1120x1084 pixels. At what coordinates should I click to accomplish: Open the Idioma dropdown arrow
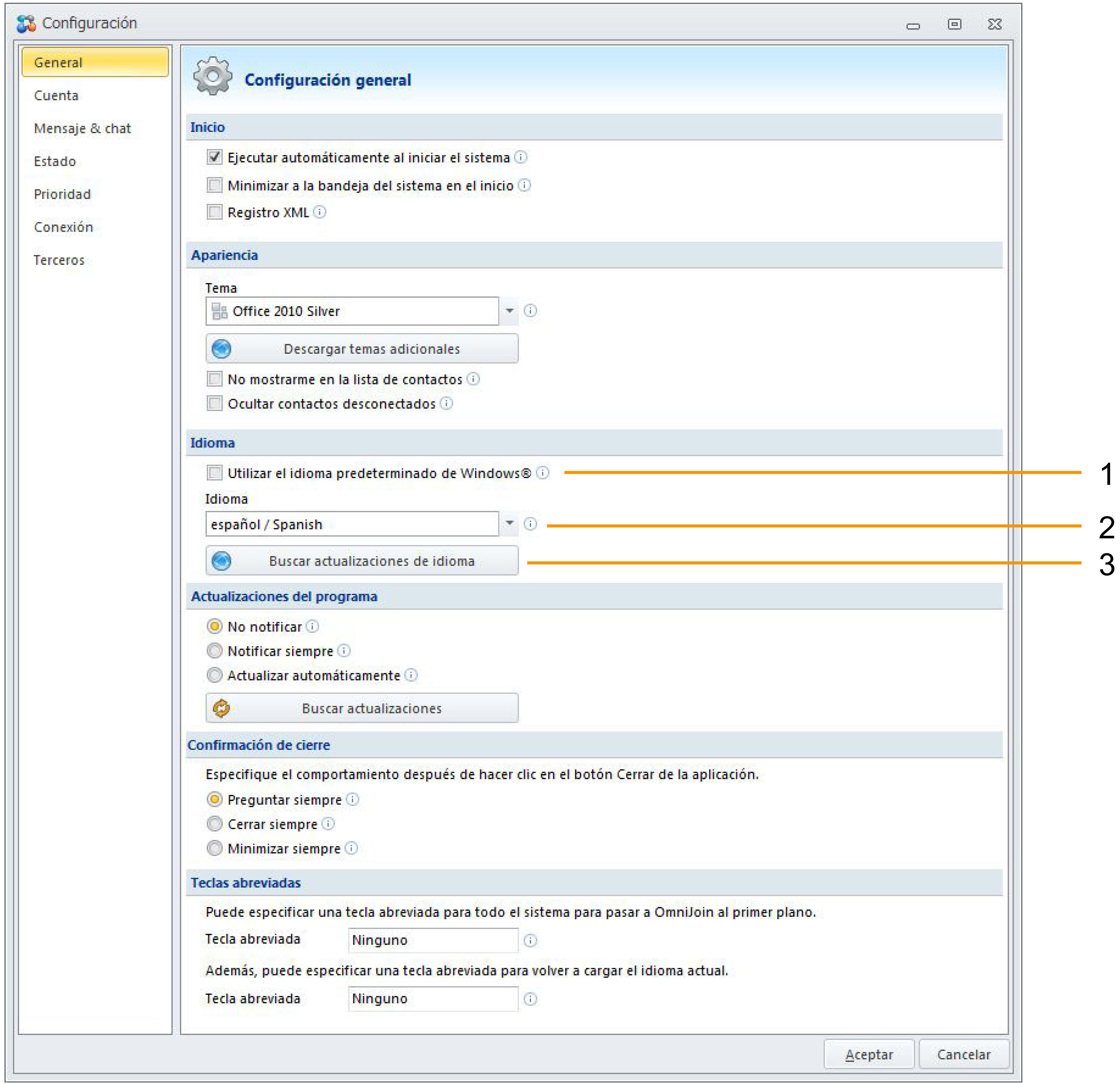coord(509,523)
